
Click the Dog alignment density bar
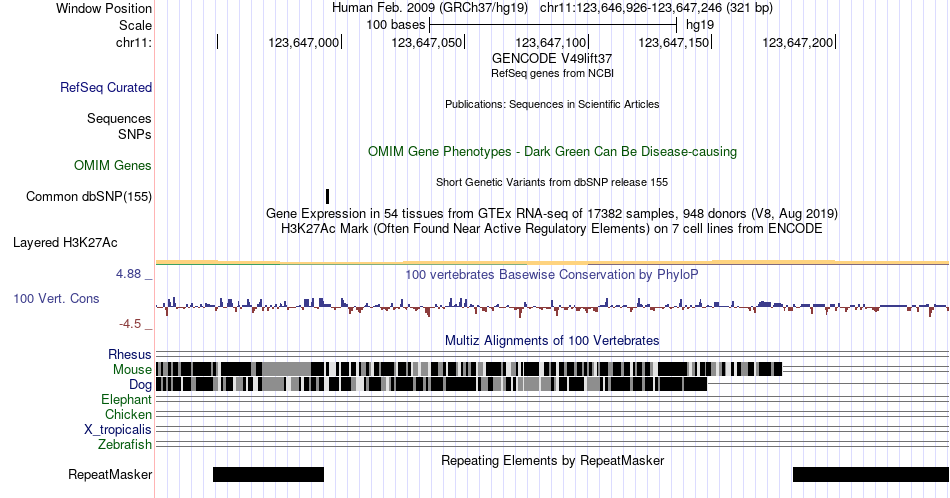(x=431, y=384)
